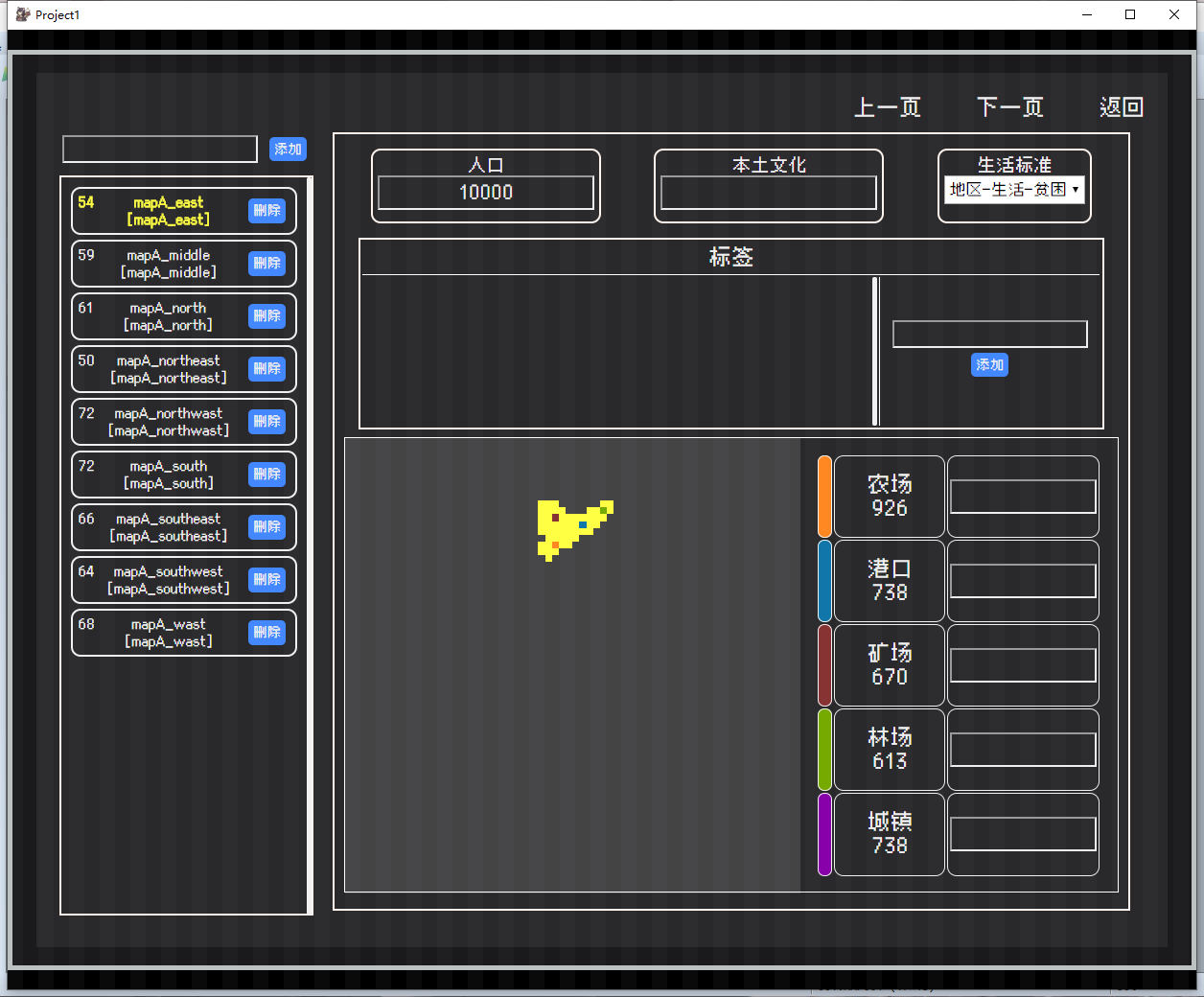Screen dimensions: 1204x997
Task: Delete the mapA_south region entry
Action: click(266, 475)
